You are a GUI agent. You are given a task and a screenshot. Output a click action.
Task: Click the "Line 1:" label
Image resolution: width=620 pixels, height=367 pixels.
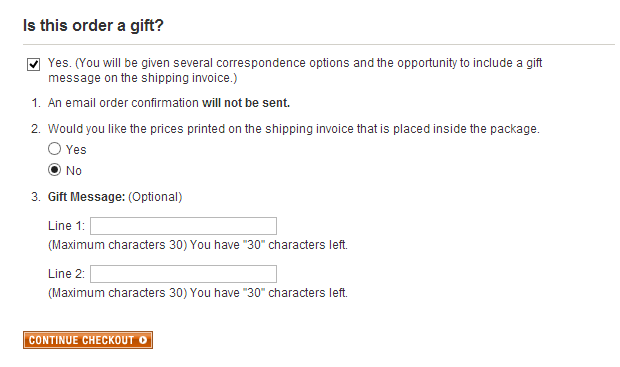tap(66, 226)
